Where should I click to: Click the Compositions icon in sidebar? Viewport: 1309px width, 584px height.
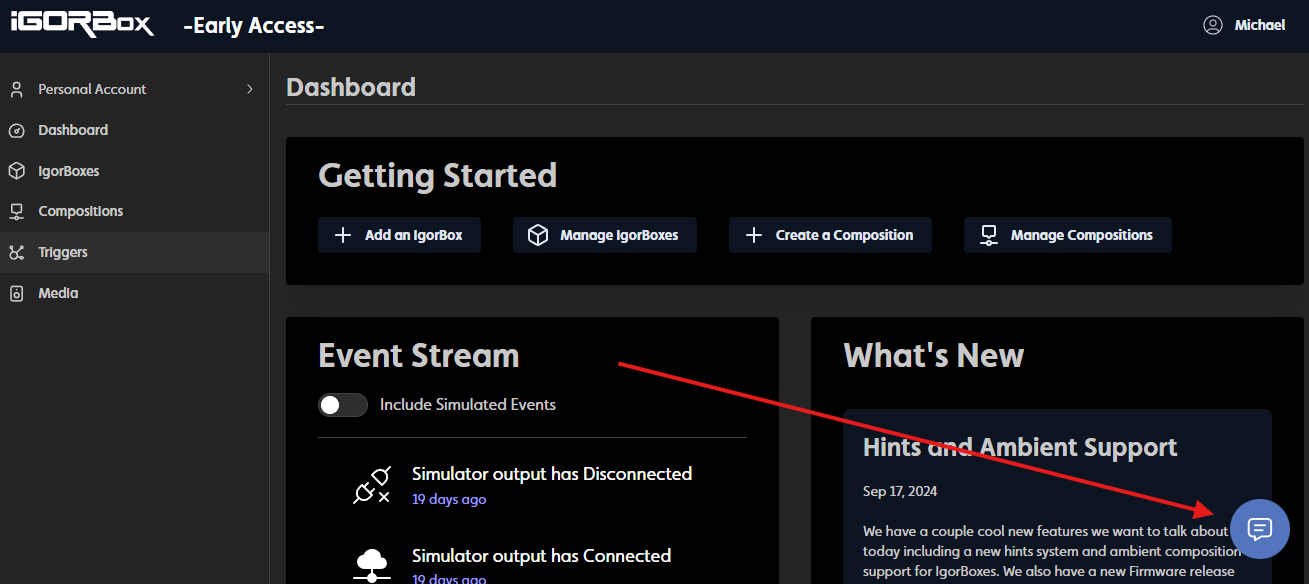coord(16,212)
